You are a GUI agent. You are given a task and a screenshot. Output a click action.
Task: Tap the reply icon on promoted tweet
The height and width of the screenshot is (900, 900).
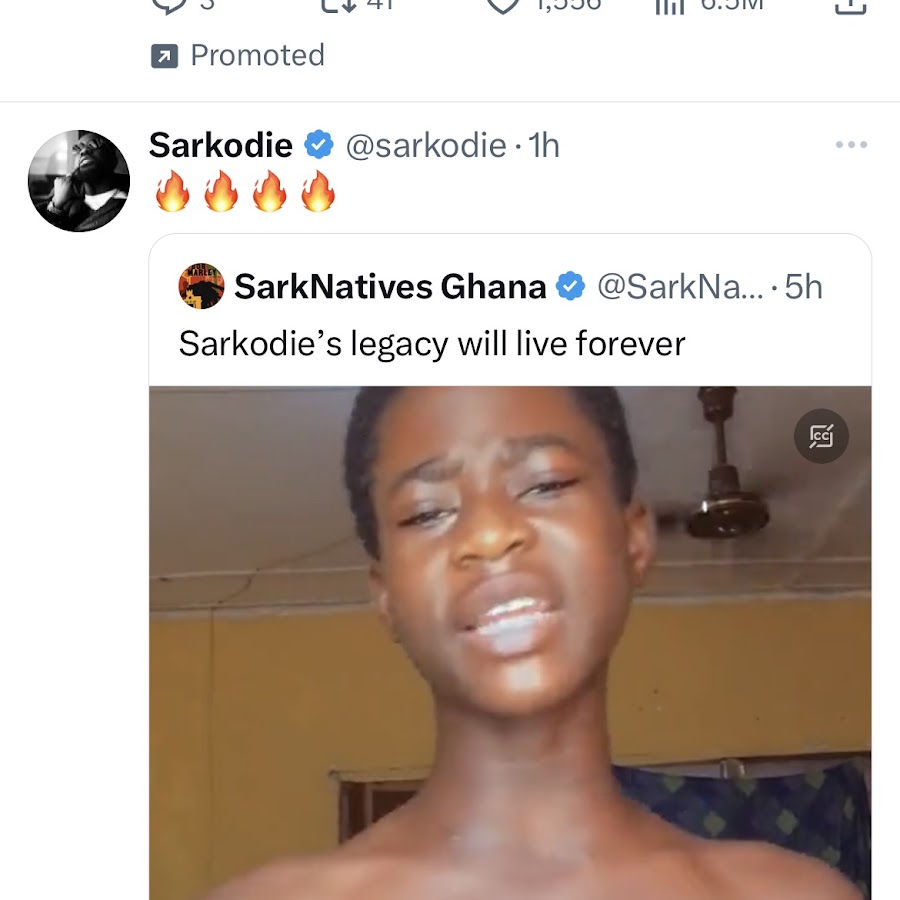pos(169,6)
